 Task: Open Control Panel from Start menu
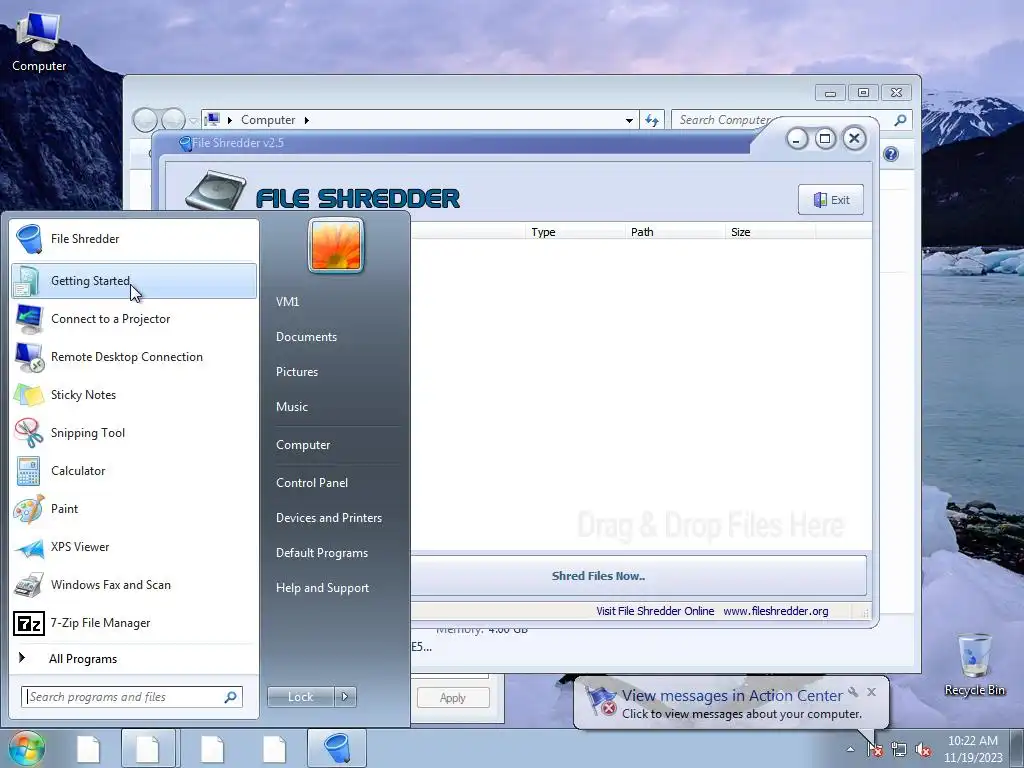click(312, 483)
